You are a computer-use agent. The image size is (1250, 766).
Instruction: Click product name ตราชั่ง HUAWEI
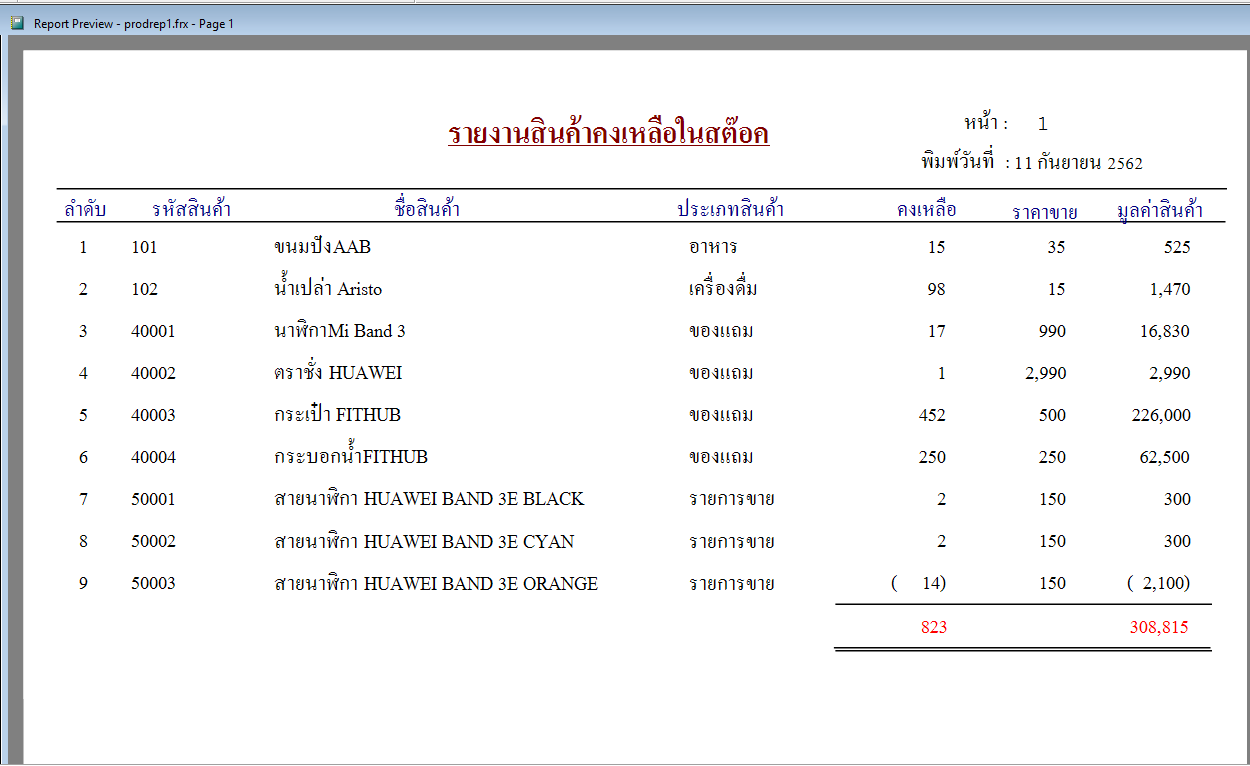pos(338,372)
